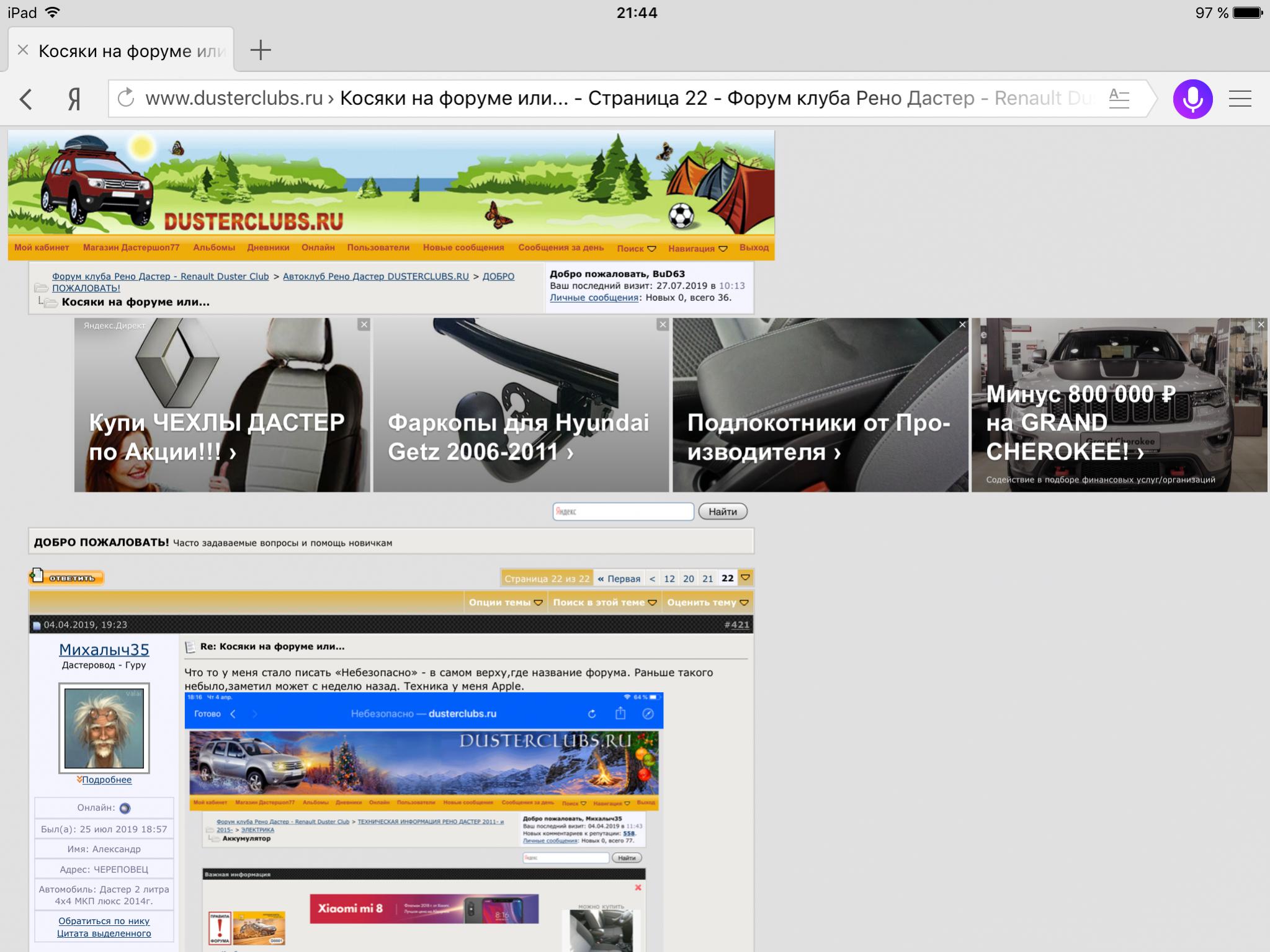Screen dimensions: 1270x952
Task: Click the Ответить reply button
Action: 66,577
